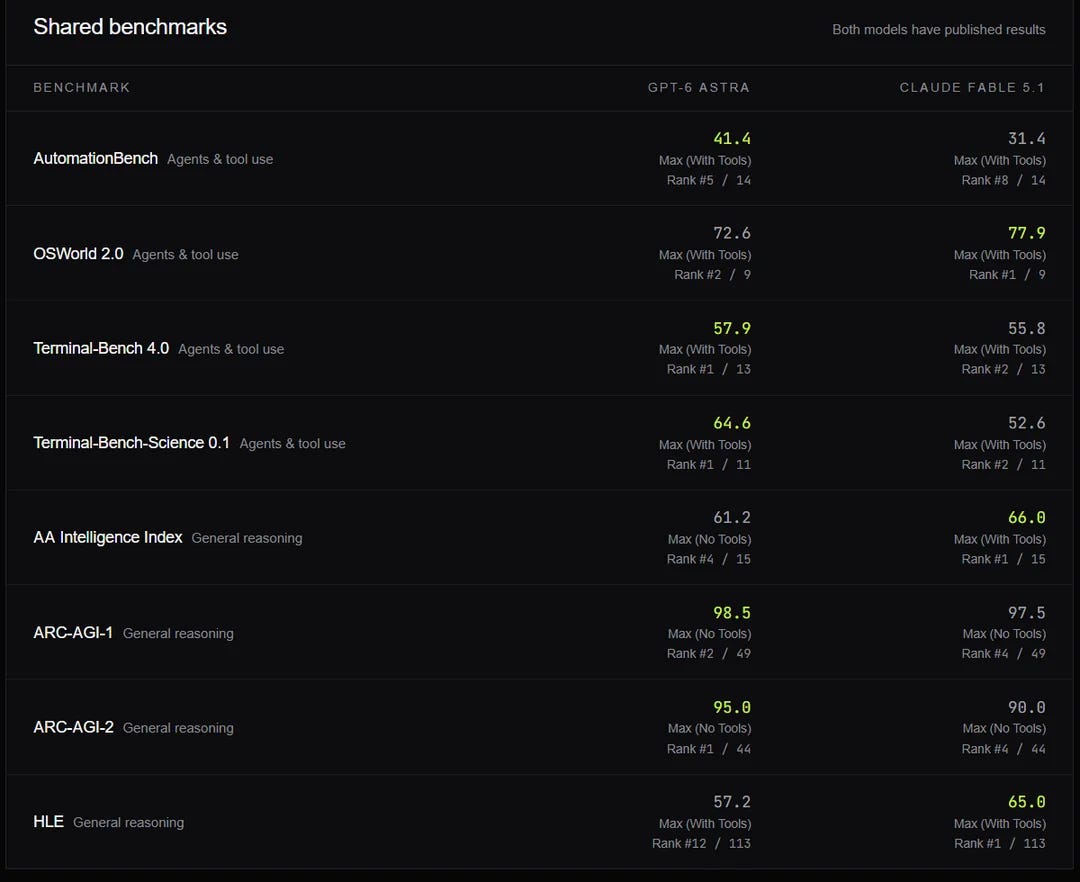Click 'Agents & tool use' tag beside OSWorld 2.0
This screenshot has height=882, width=1080.
185,255
